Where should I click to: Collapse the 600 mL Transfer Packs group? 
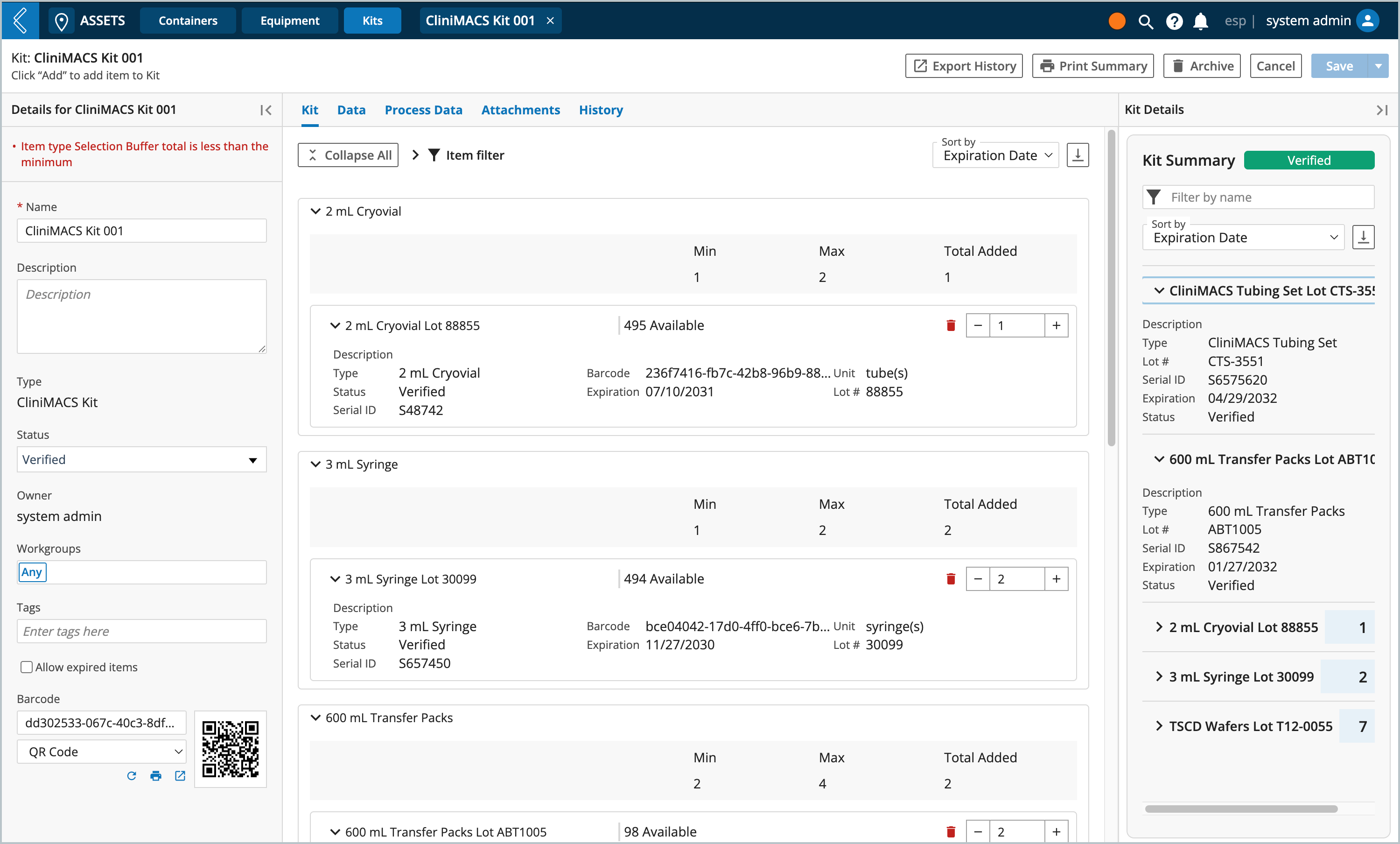click(315, 718)
